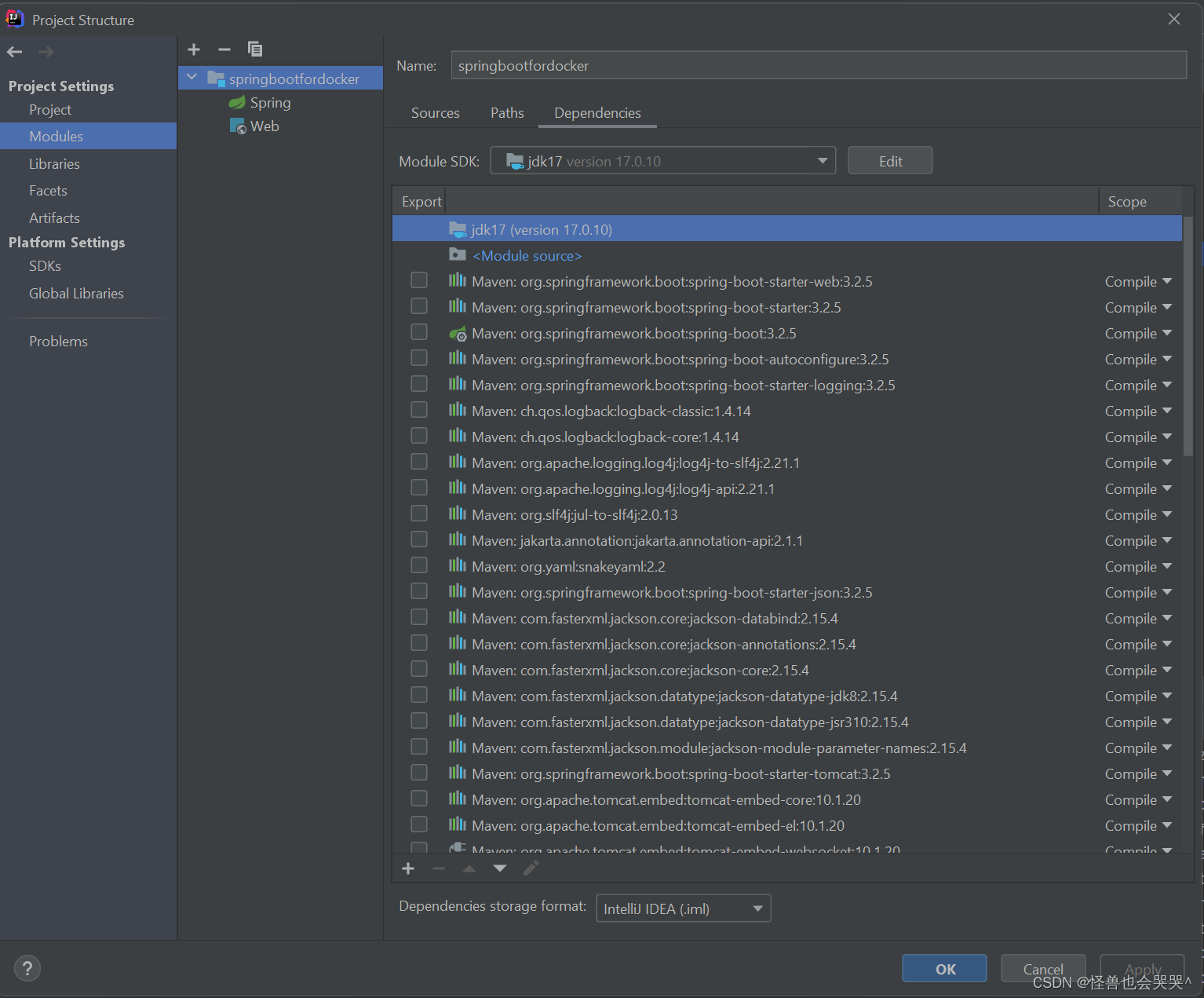Open Dependencies storage format dropdown
This screenshot has height=998, width=1204.
tap(684, 908)
